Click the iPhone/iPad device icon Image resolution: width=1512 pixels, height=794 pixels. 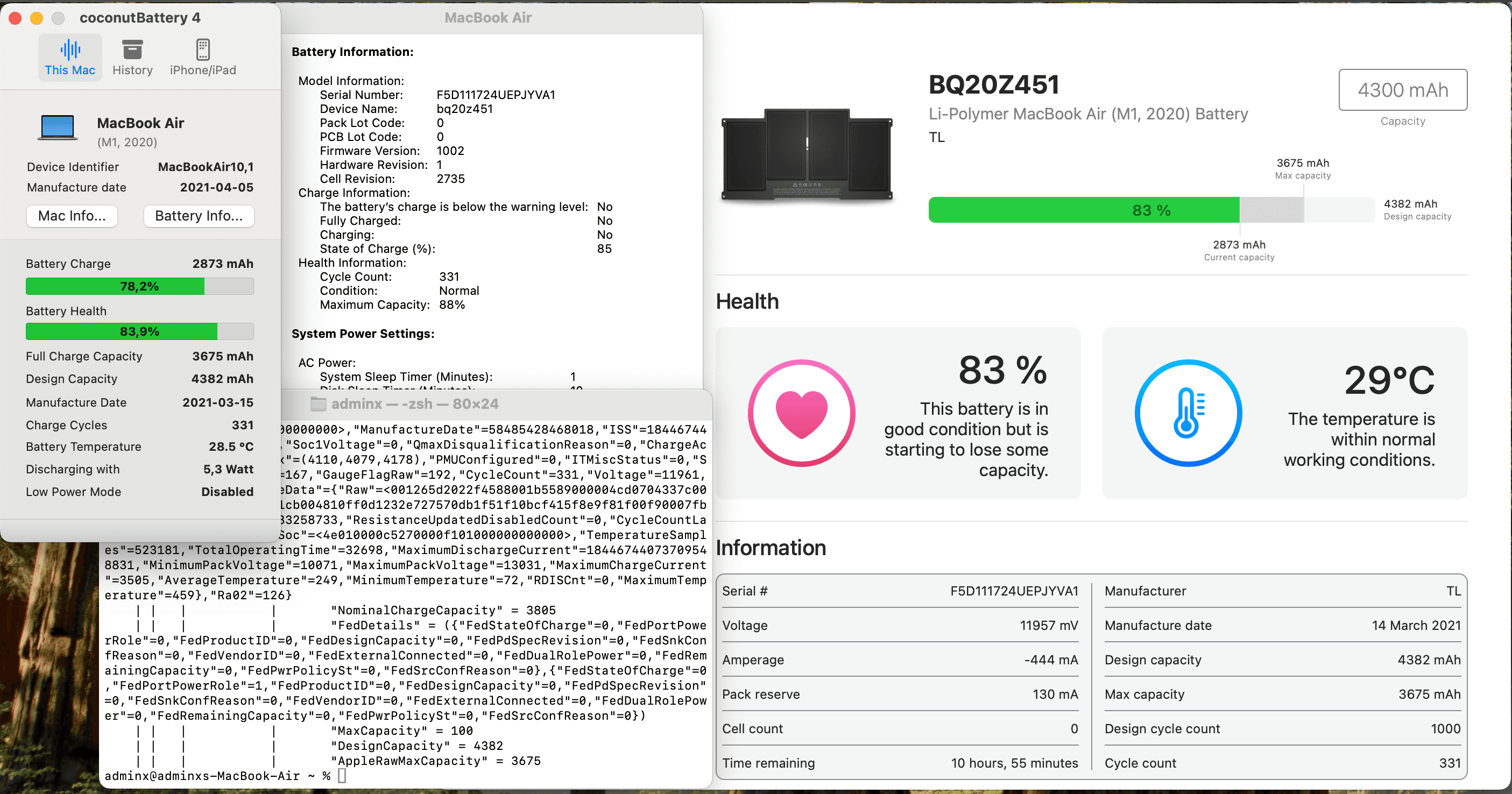tap(203, 49)
